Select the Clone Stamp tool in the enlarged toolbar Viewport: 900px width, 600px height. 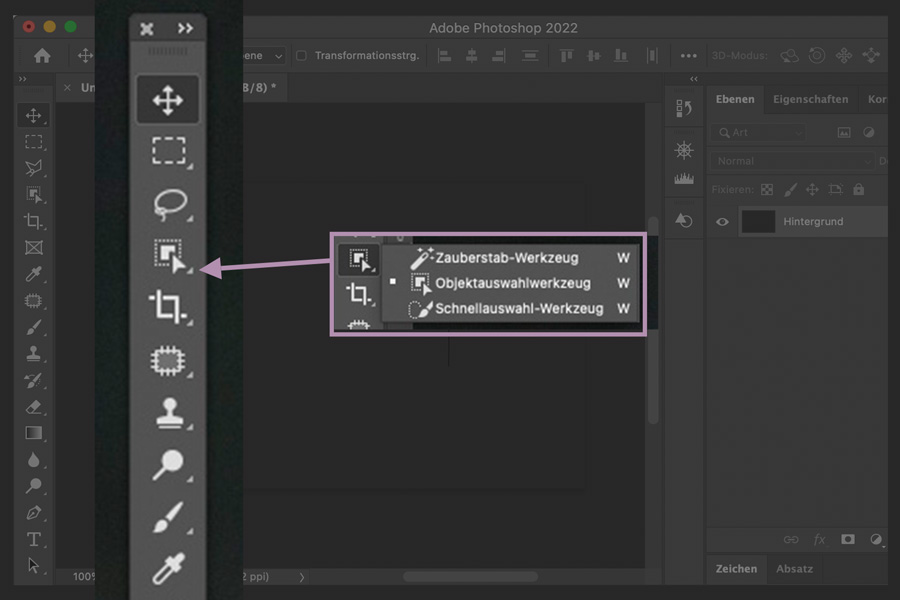coord(169,413)
